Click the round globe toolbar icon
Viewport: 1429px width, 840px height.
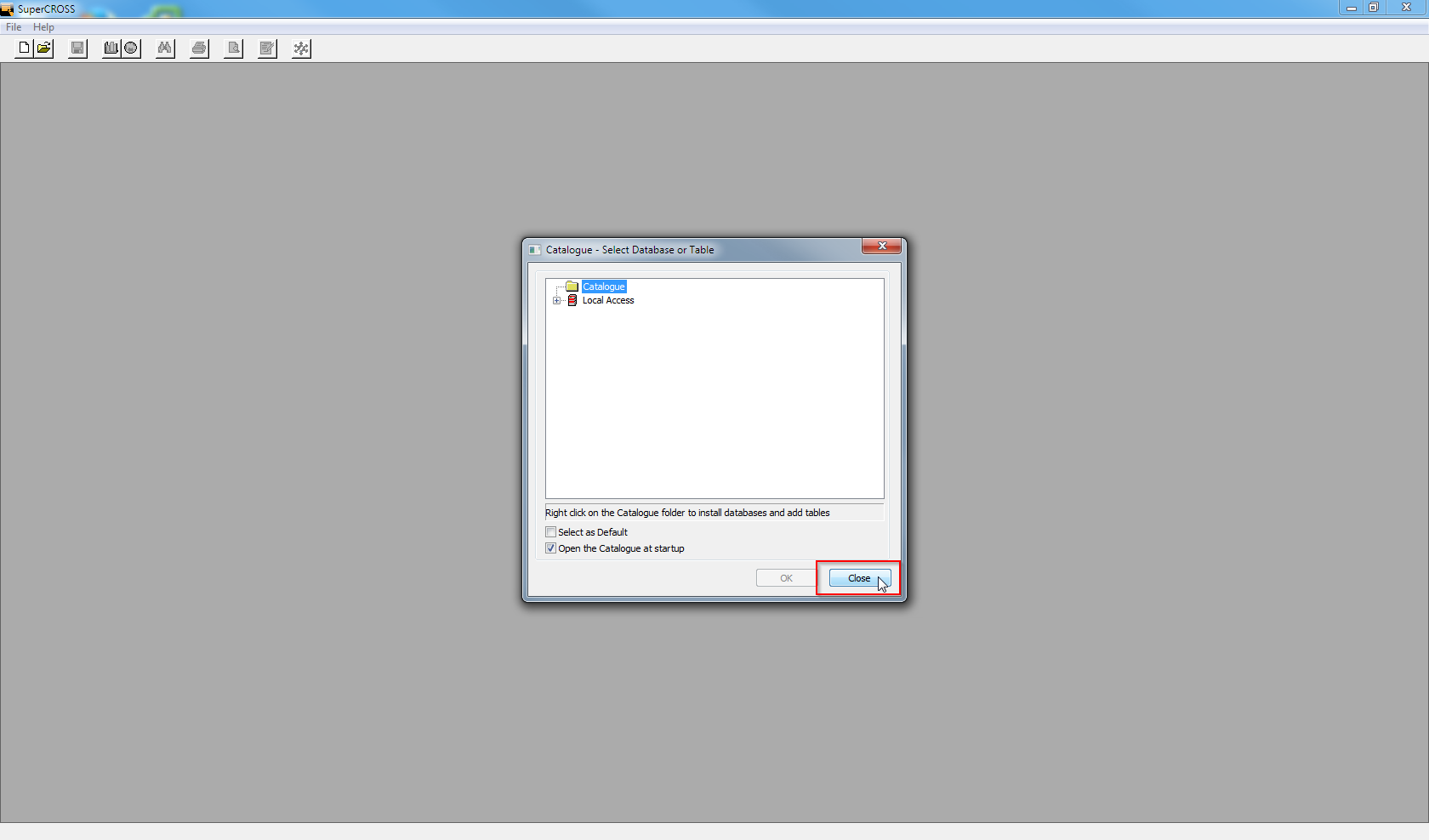coord(131,48)
